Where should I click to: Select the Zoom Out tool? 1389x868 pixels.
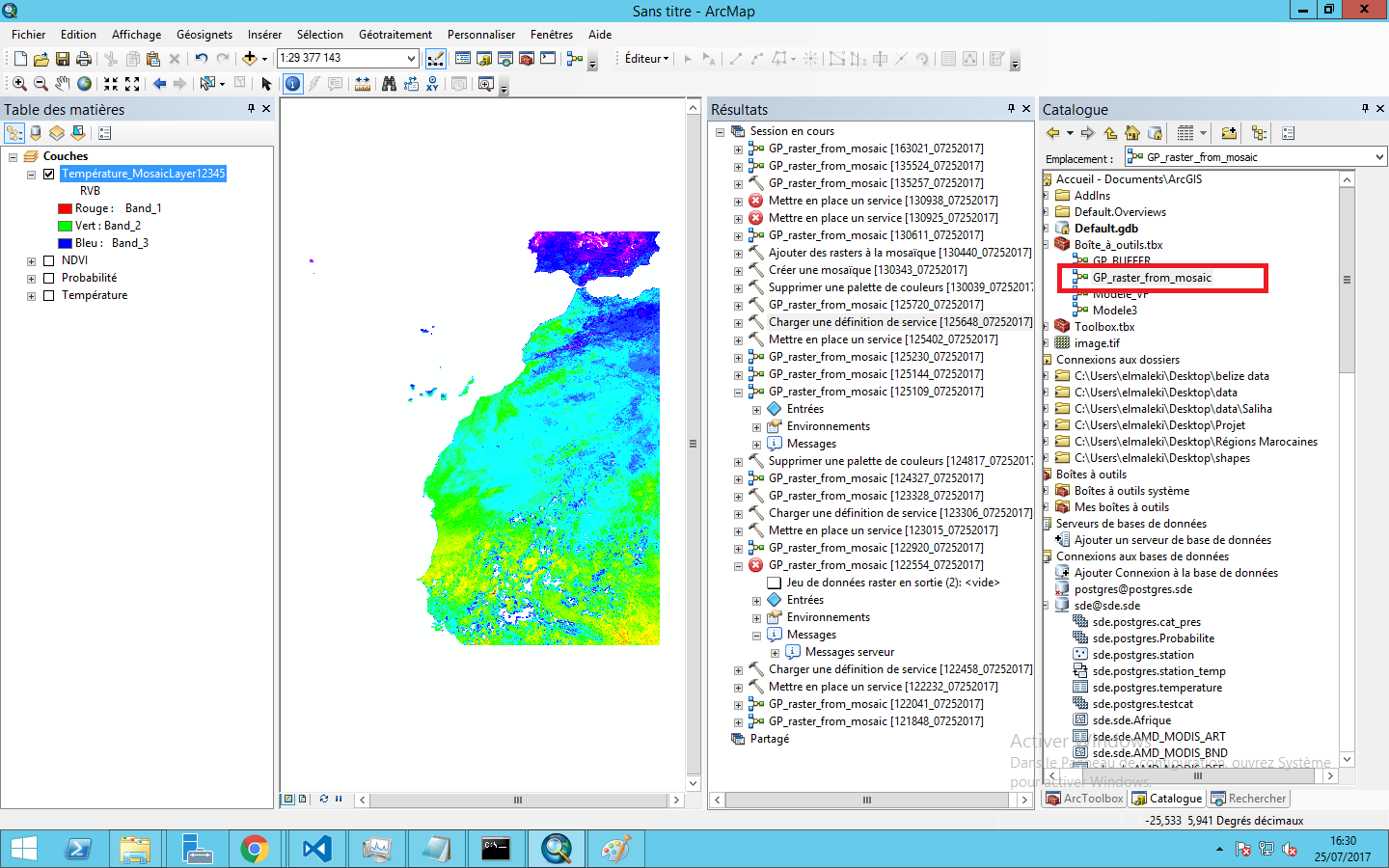click(x=41, y=84)
